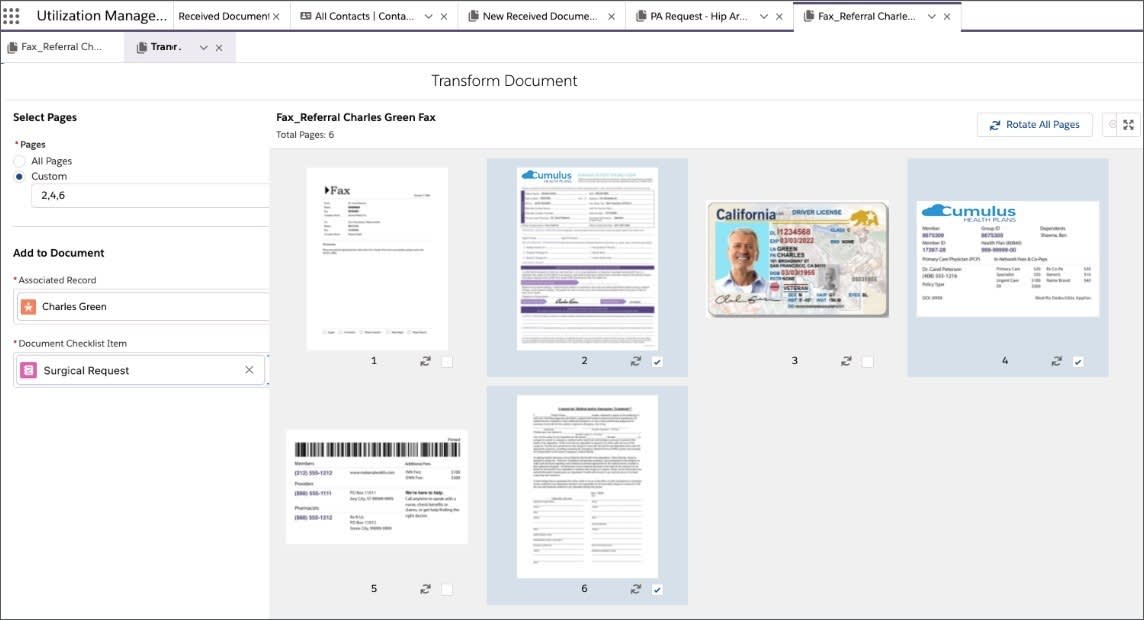Screen dimensions: 1144x620
Task: Close the Received Documents tab
Action: [276, 16]
